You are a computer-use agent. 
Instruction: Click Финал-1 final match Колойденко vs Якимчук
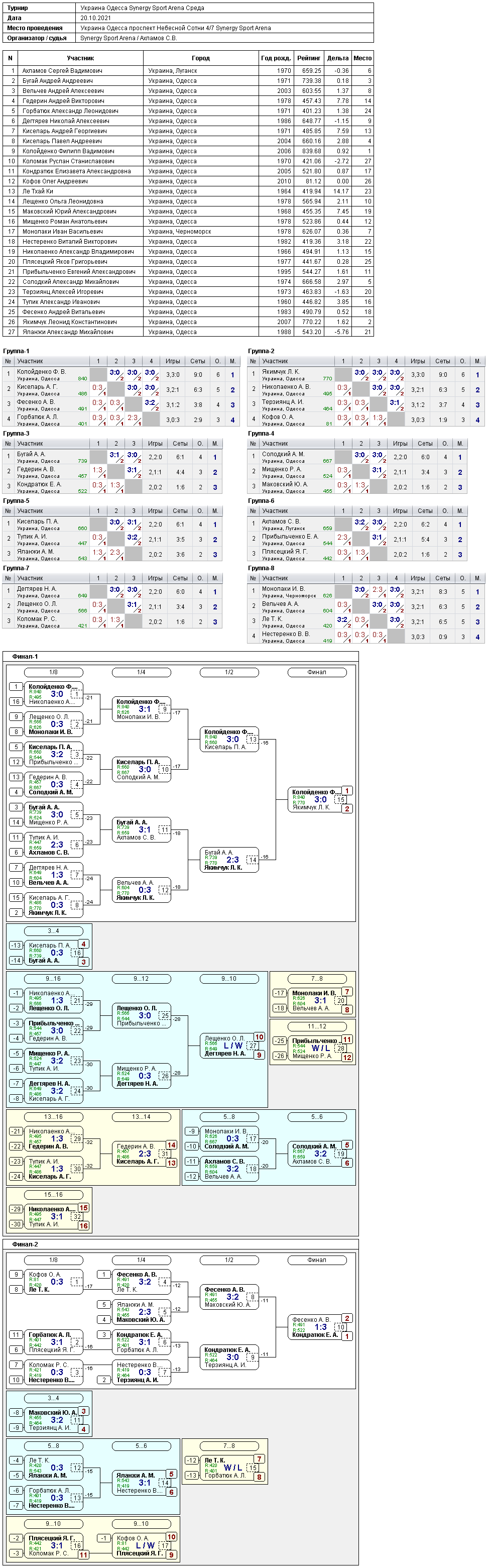click(317, 800)
